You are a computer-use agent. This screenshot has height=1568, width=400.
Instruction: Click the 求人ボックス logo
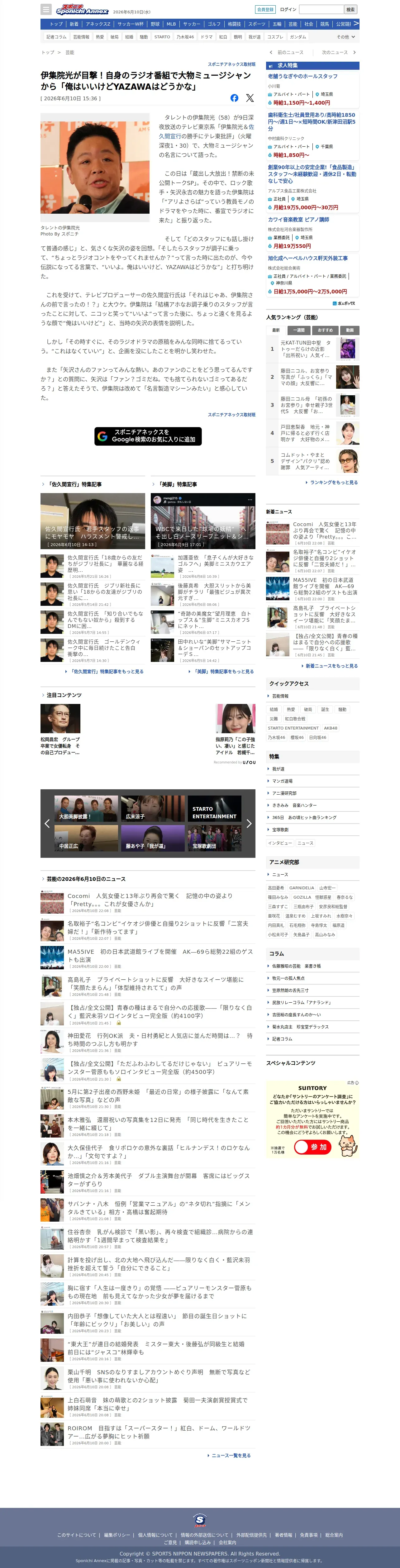pos(344,303)
